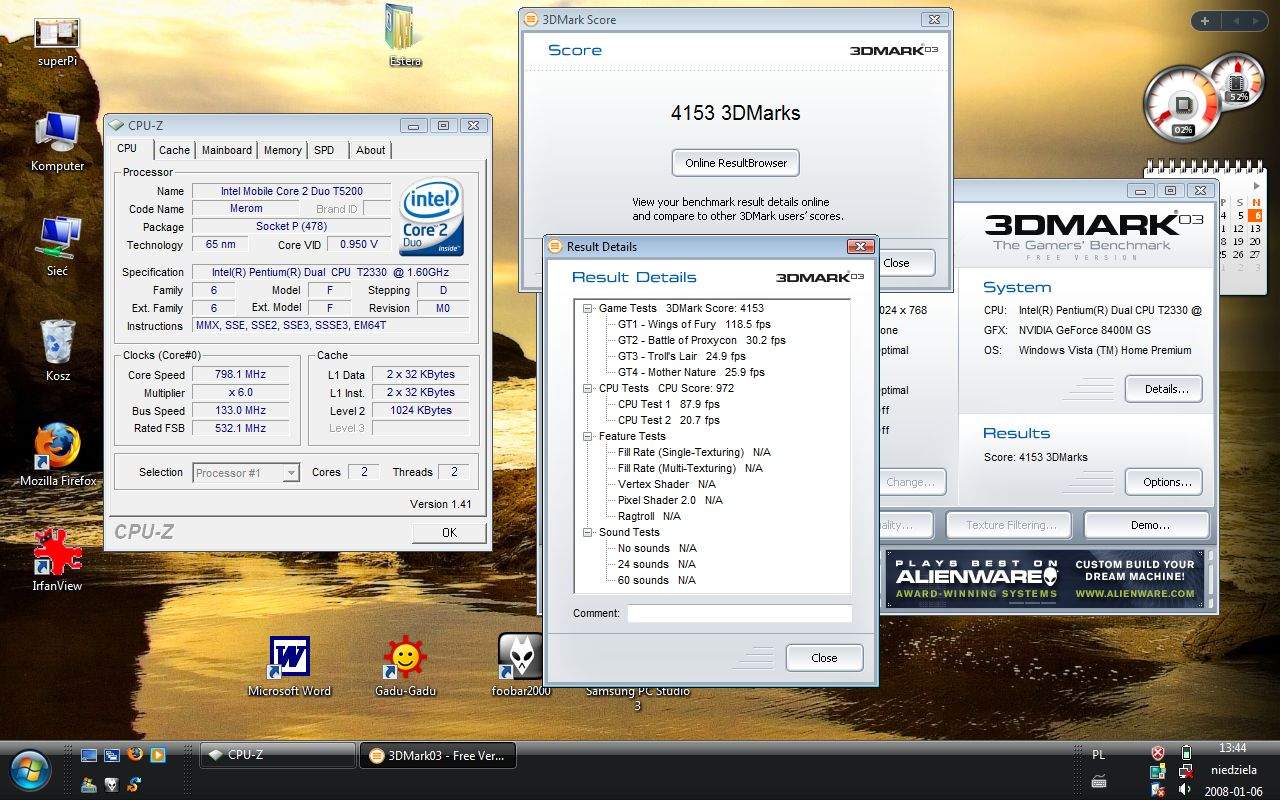Open the Windows Sidebar tray icon
The width and height of the screenshot is (1280, 800).
pyautogui.click(x=1158, y=771)
